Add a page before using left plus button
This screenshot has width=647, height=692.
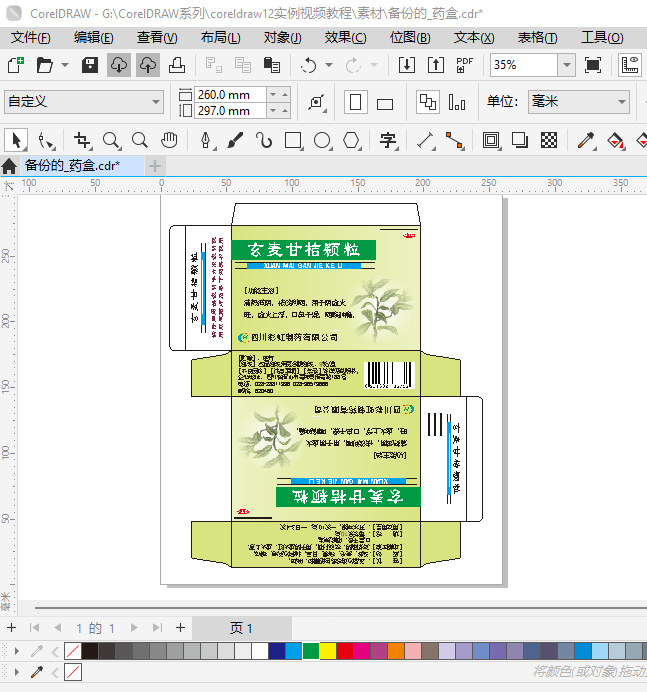tap(12, 628)
